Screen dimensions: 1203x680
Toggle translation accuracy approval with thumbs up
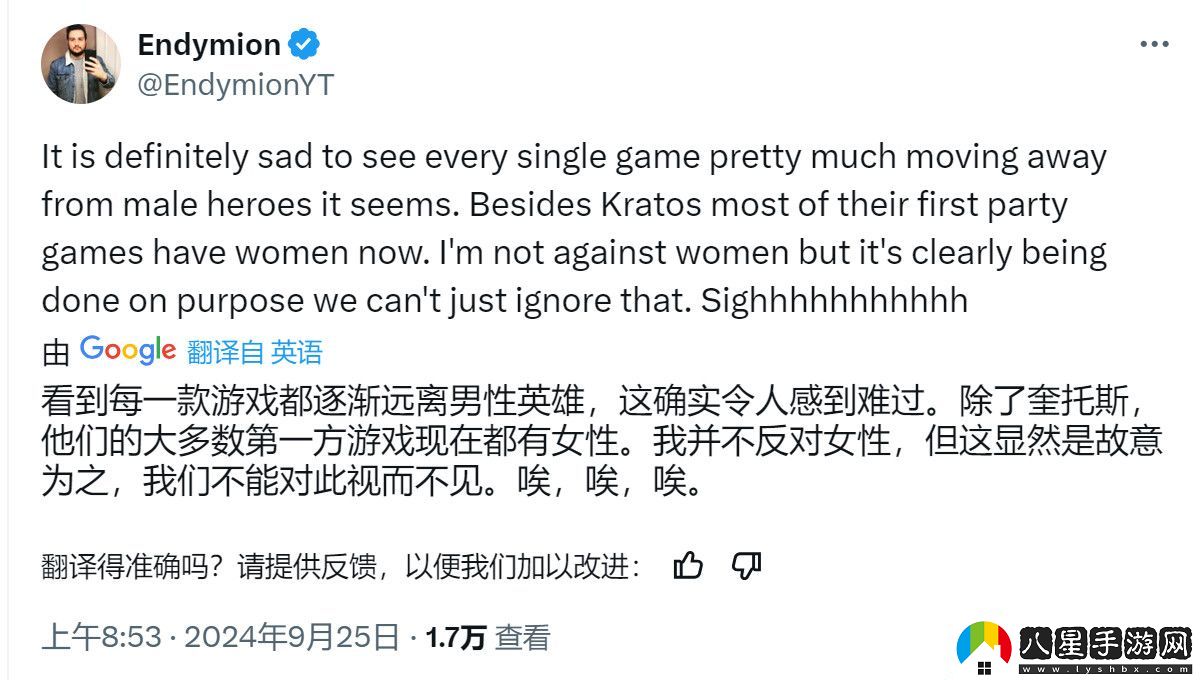pyautogui.click(x=688, y=566)
